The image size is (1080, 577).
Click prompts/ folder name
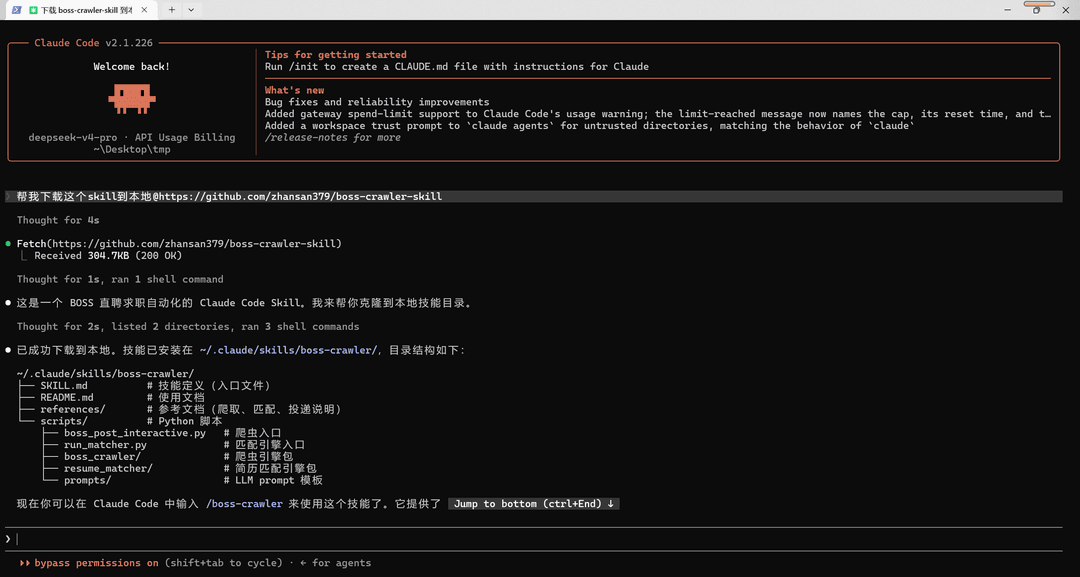click(x=87, y=480)
